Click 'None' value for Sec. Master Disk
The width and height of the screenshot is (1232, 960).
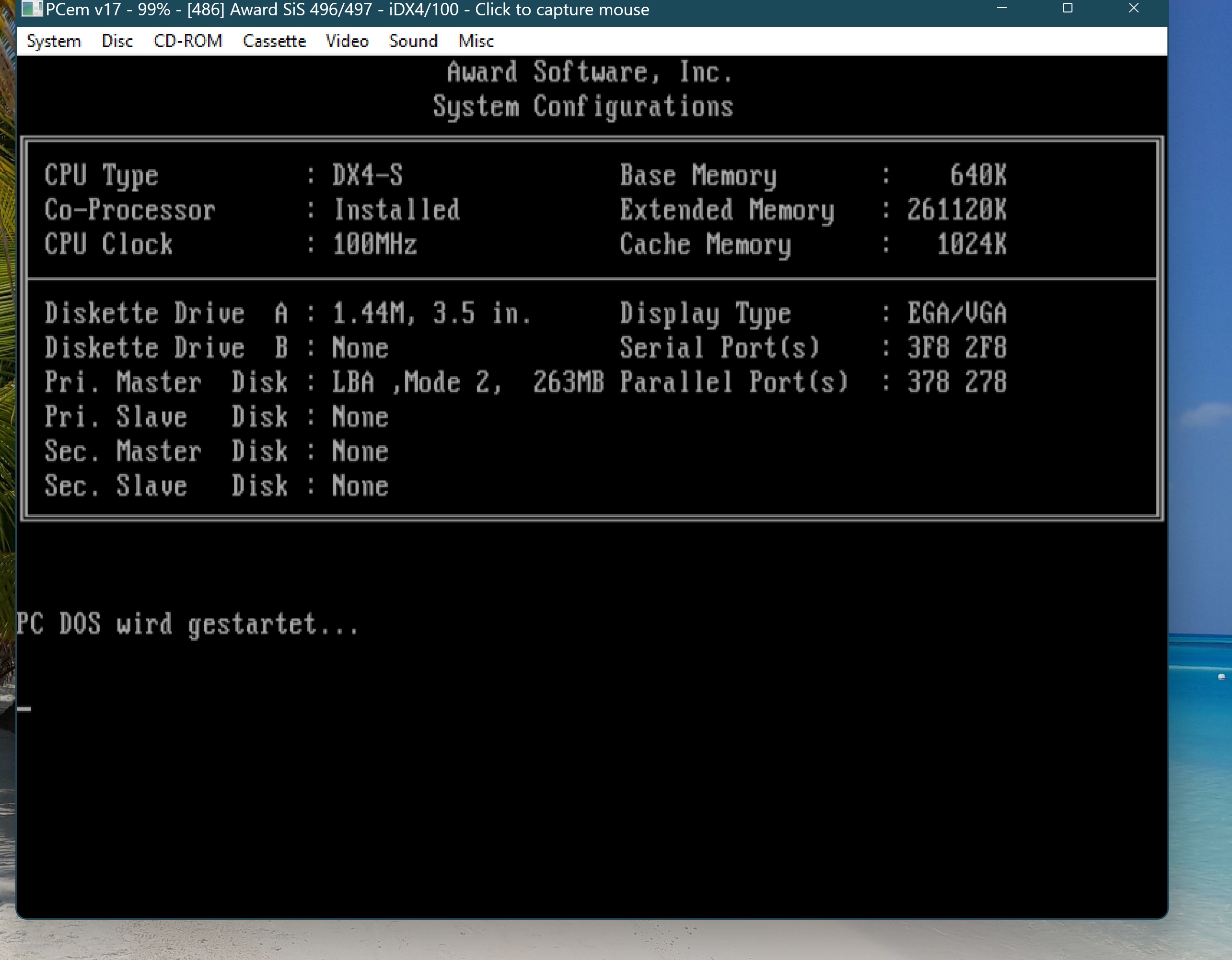click(x=360, y=451)
